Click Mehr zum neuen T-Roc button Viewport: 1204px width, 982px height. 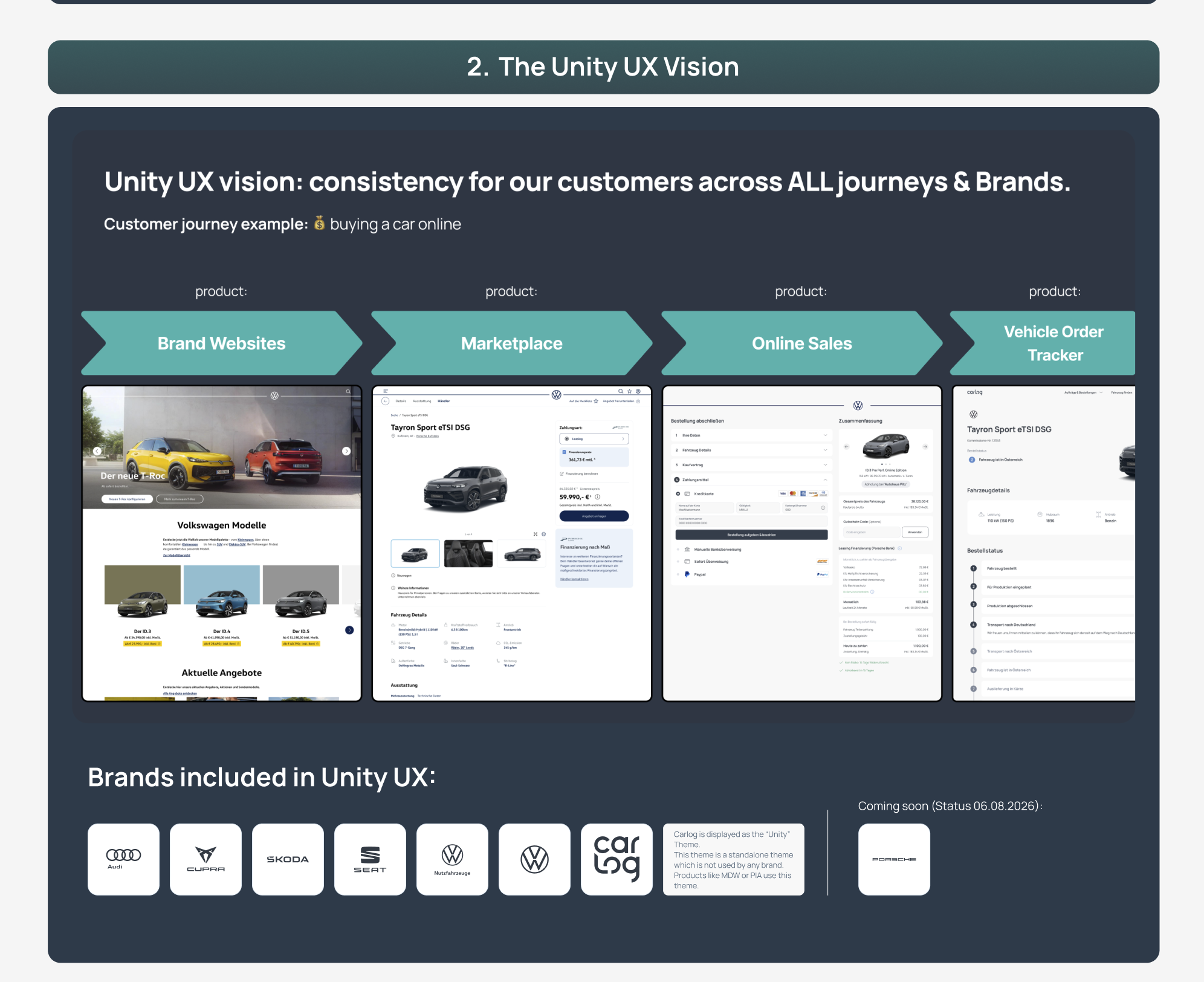(x=180, y=499)
